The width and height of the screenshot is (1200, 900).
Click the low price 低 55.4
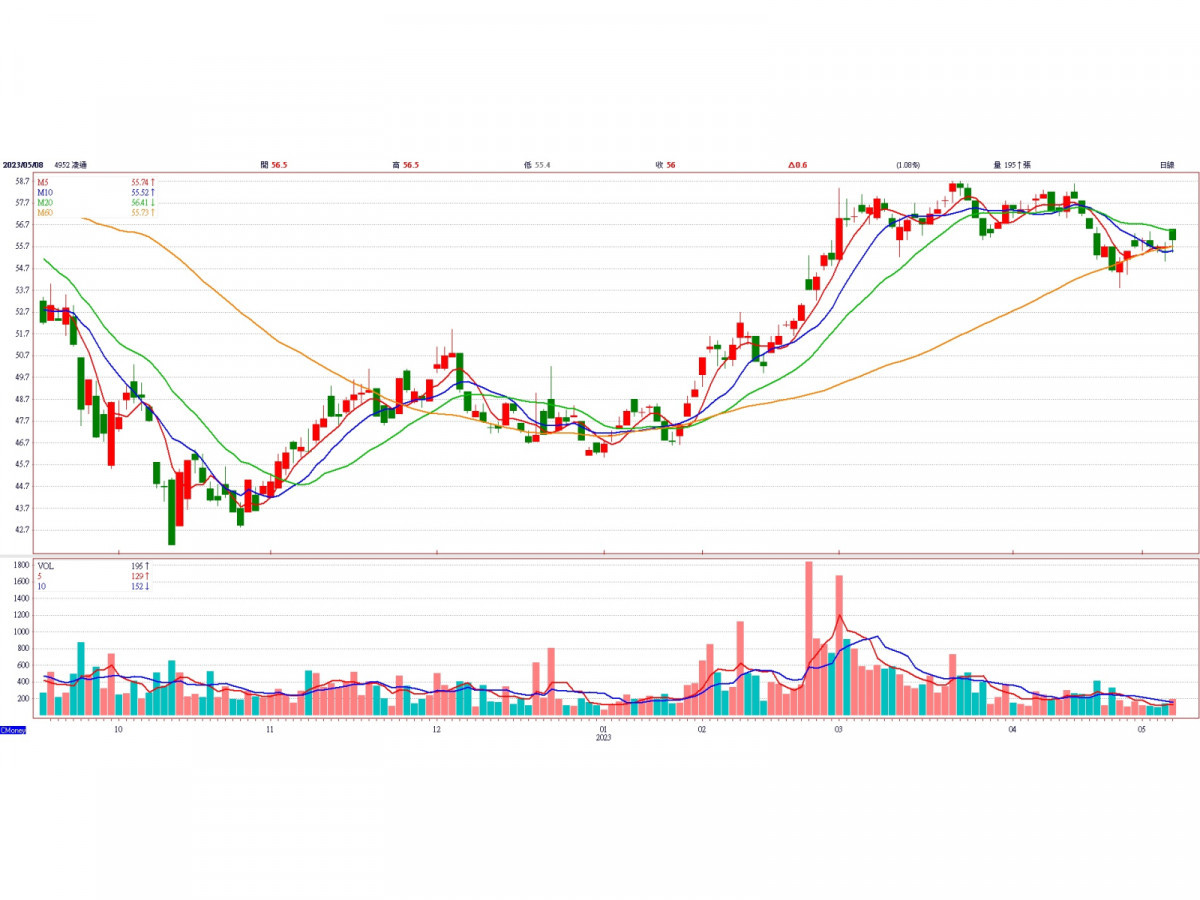(x=537, y=165)
